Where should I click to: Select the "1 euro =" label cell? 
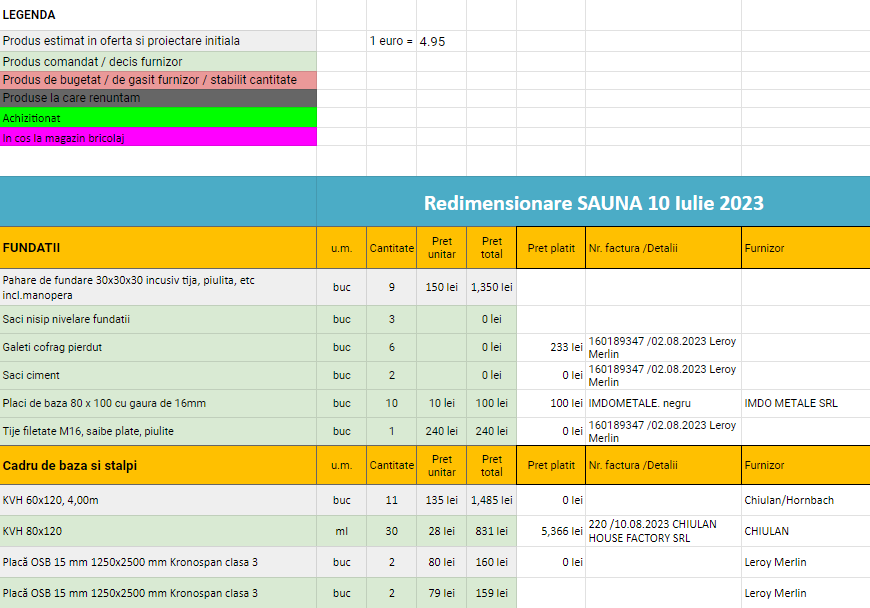pyautogui.click(x=391, y=41)
